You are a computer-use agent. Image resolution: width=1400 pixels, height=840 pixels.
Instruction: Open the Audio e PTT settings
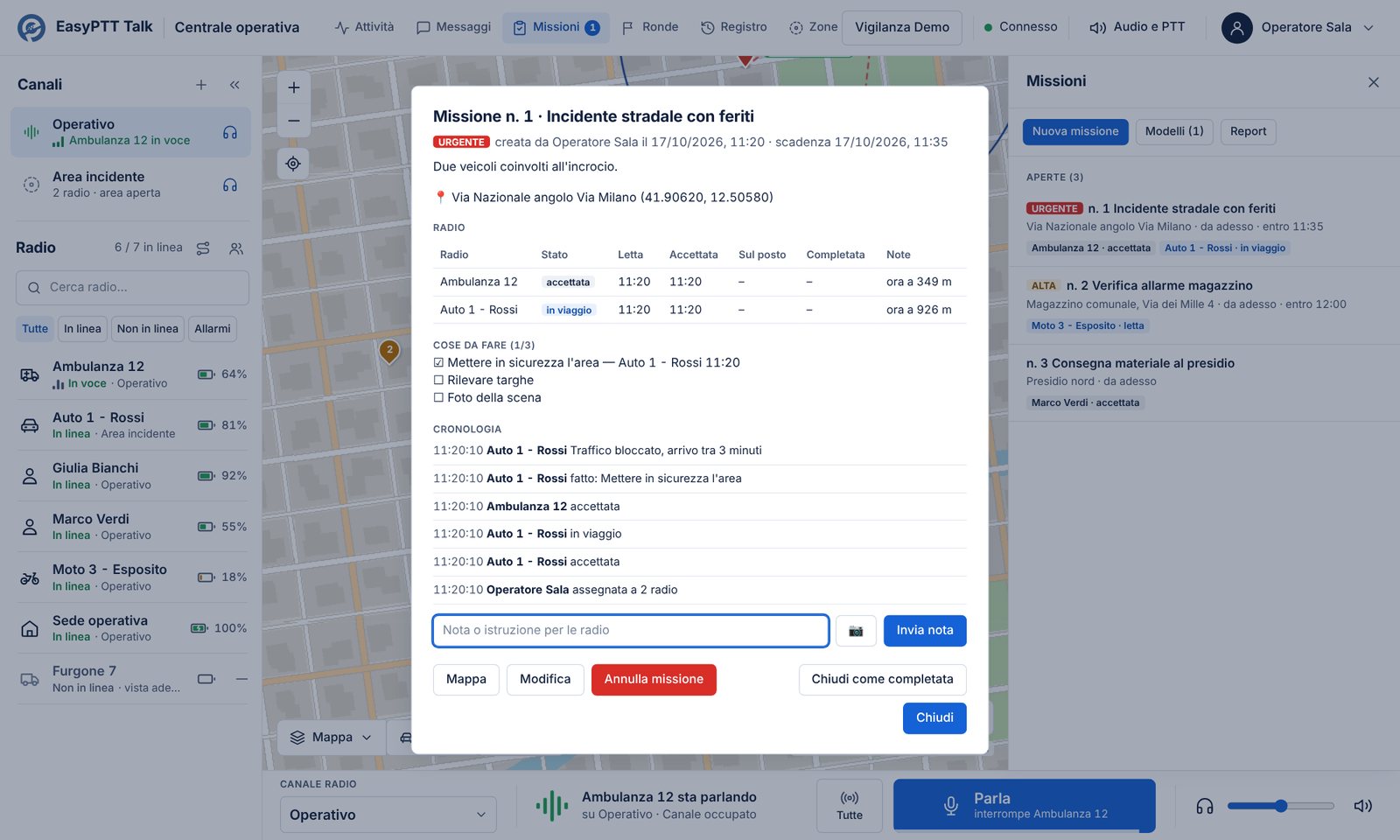pos(1137,28)
